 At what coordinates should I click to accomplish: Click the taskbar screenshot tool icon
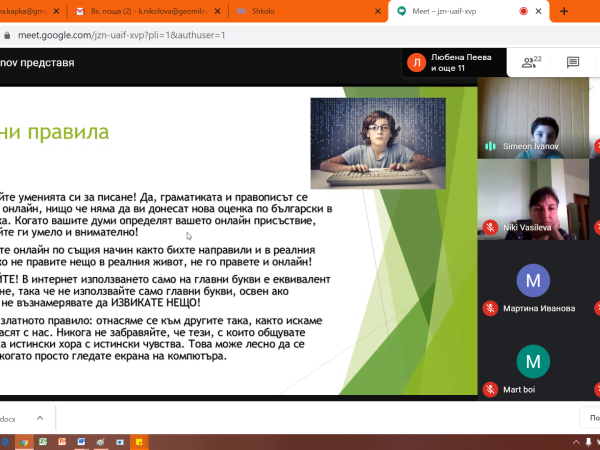coord(120,442)
